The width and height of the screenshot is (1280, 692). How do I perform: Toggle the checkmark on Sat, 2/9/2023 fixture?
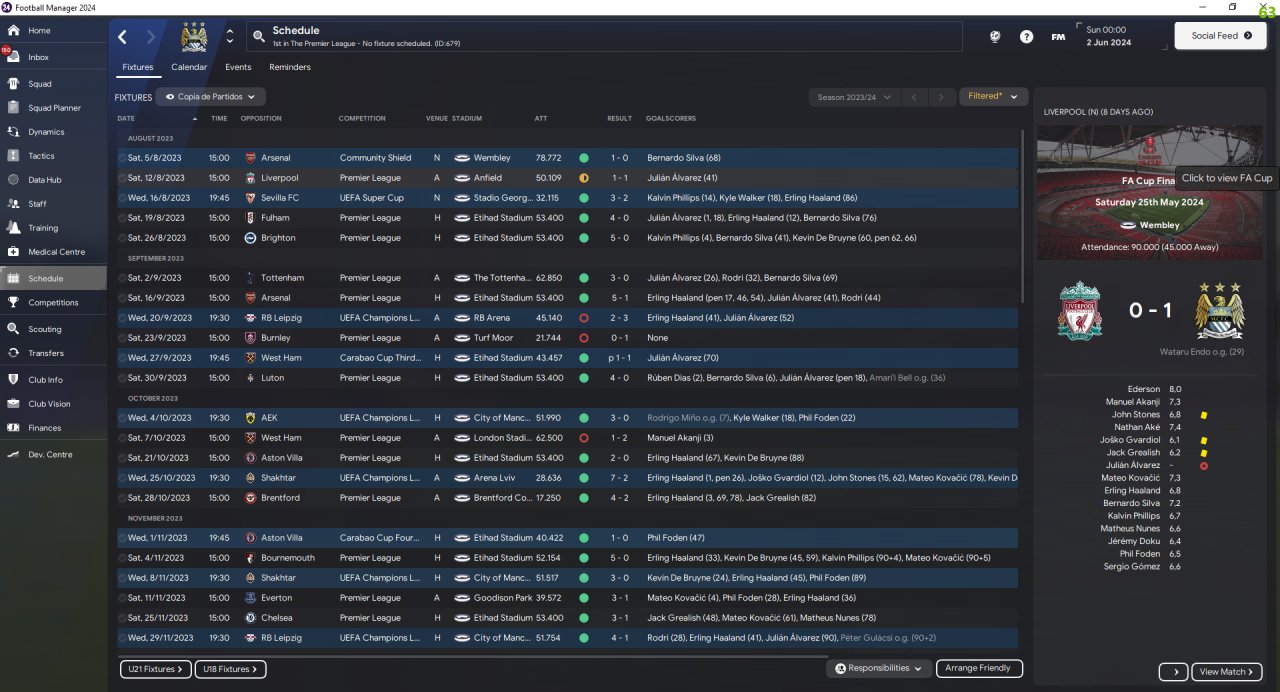coord(122,278)
